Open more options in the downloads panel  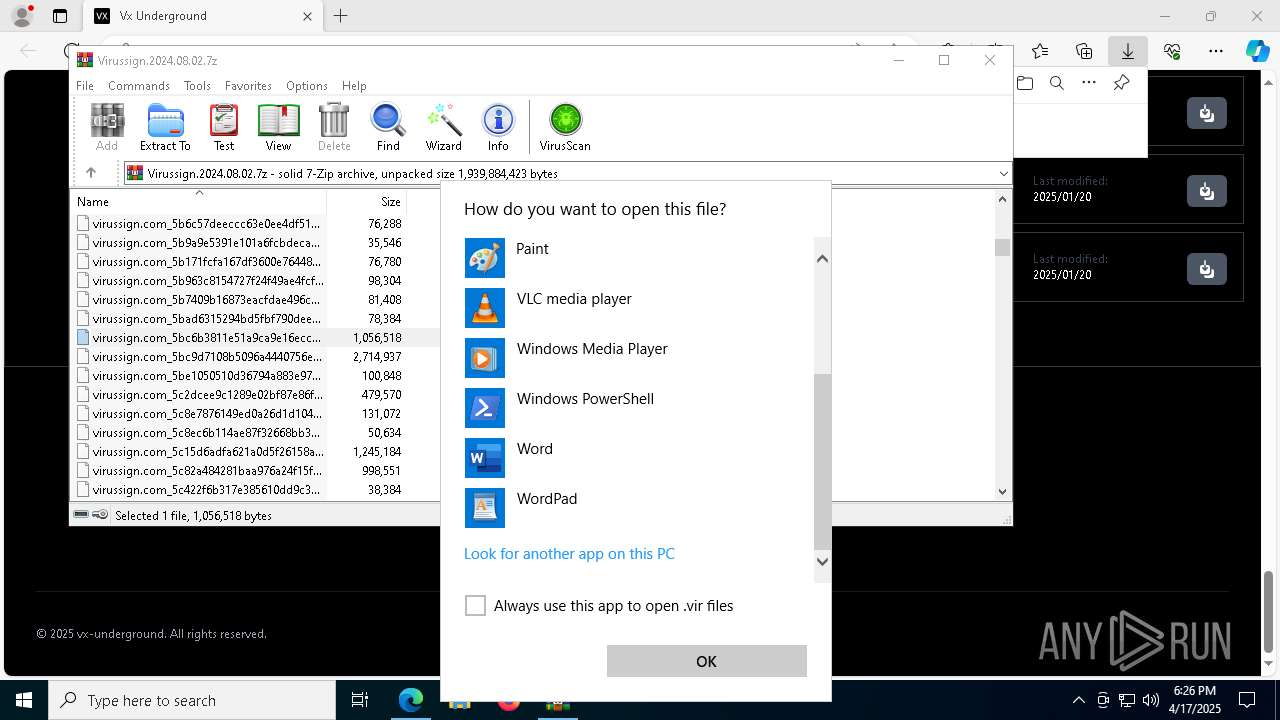[x=1089, y=83]
